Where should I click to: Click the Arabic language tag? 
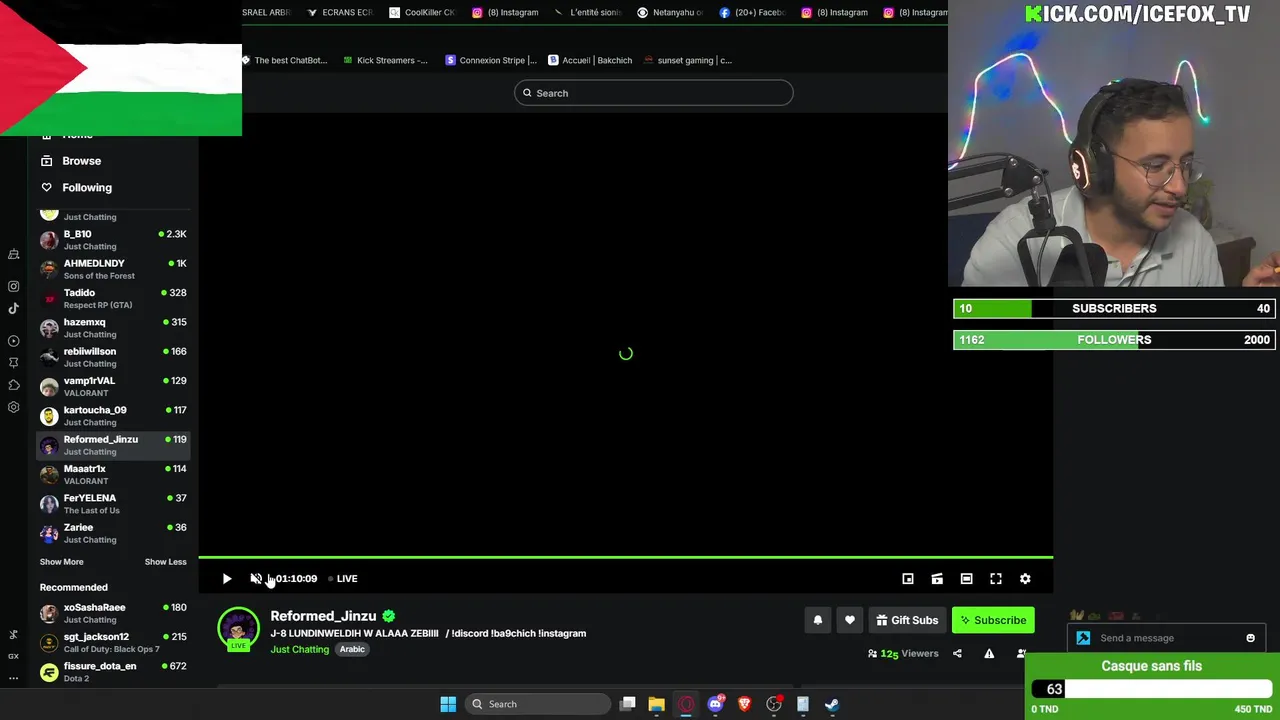[x=352, y=650]
